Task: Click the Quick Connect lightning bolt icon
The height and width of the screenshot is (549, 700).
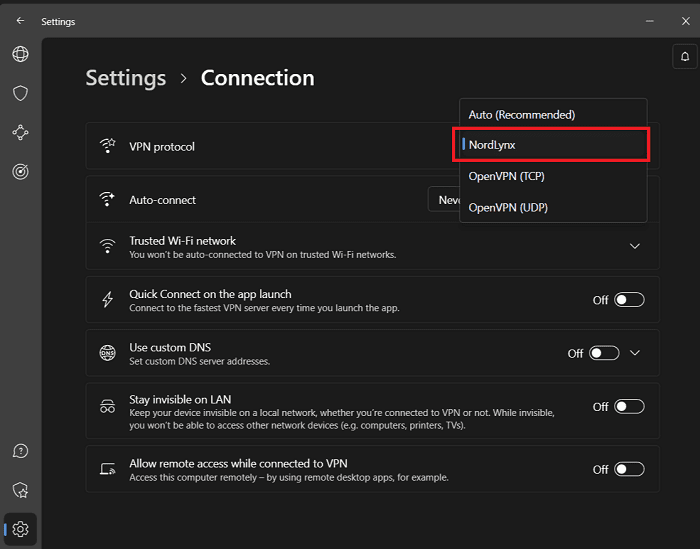Action: coord(107,299)
